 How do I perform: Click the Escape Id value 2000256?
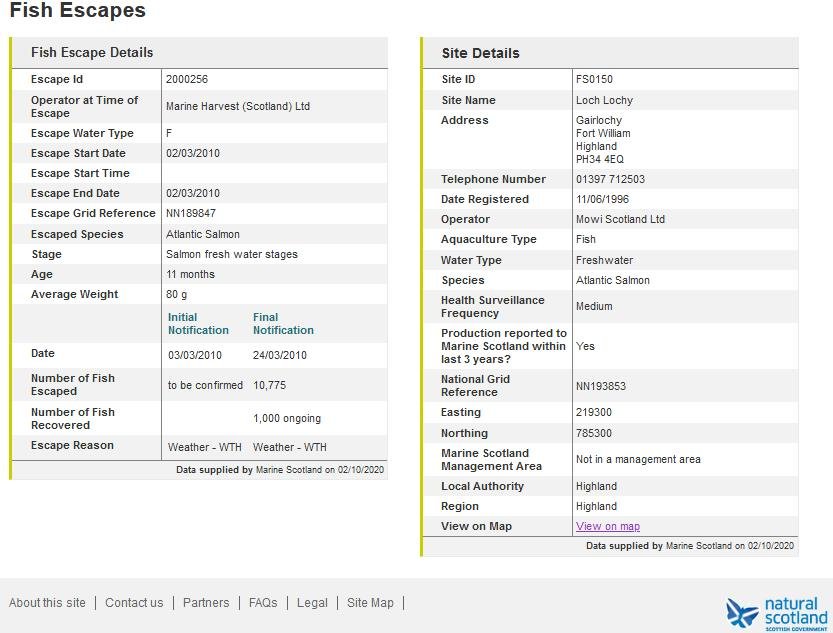tap(187, 79)
